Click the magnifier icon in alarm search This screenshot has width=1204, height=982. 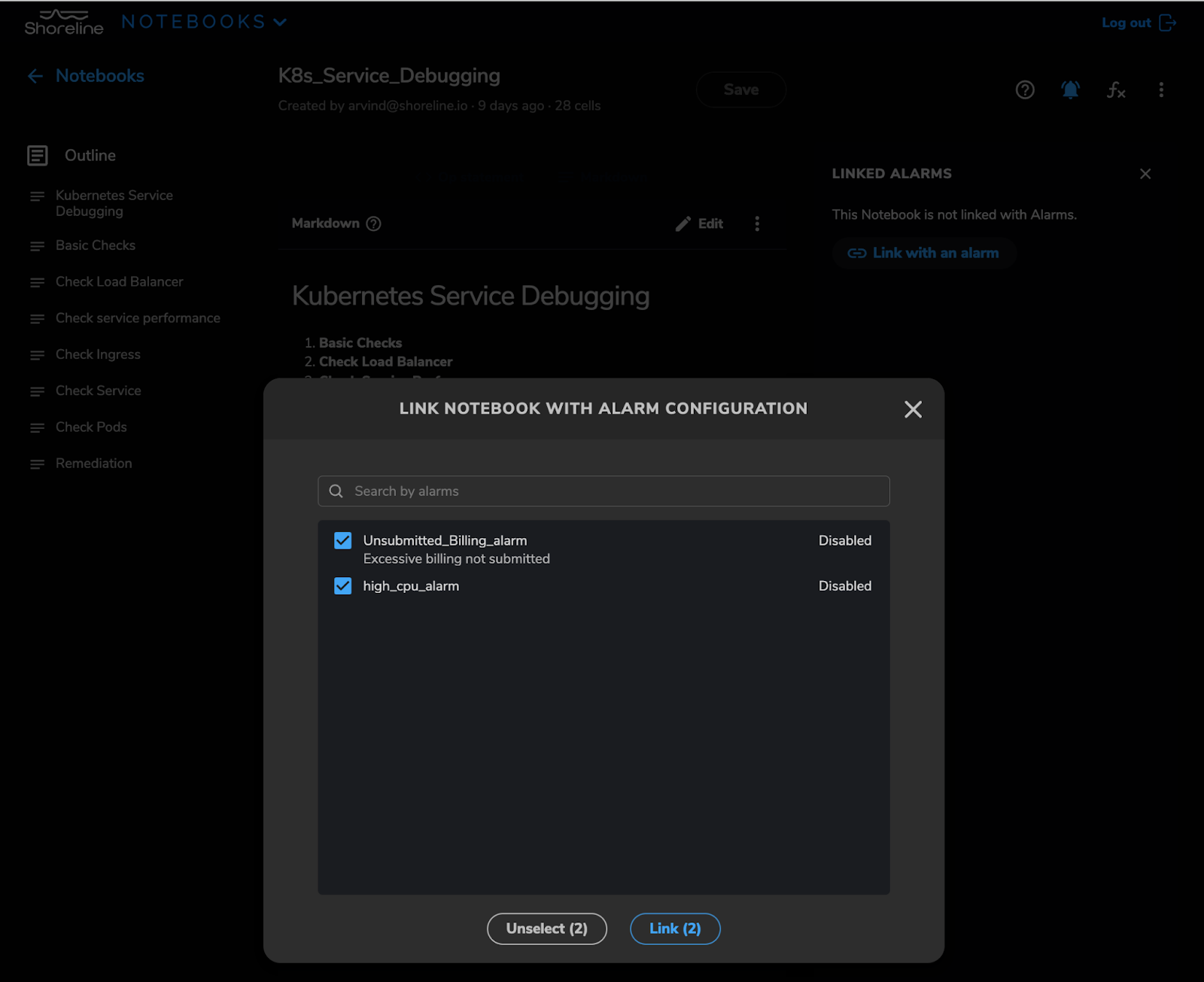click(x=336, y=491)
